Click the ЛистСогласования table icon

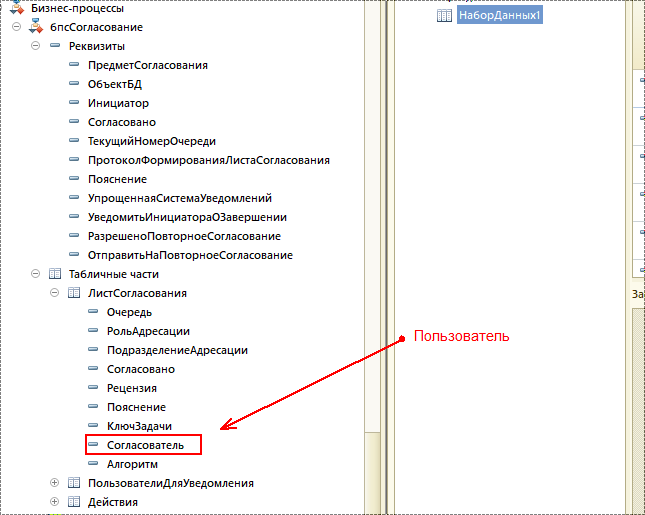[74, 292]
